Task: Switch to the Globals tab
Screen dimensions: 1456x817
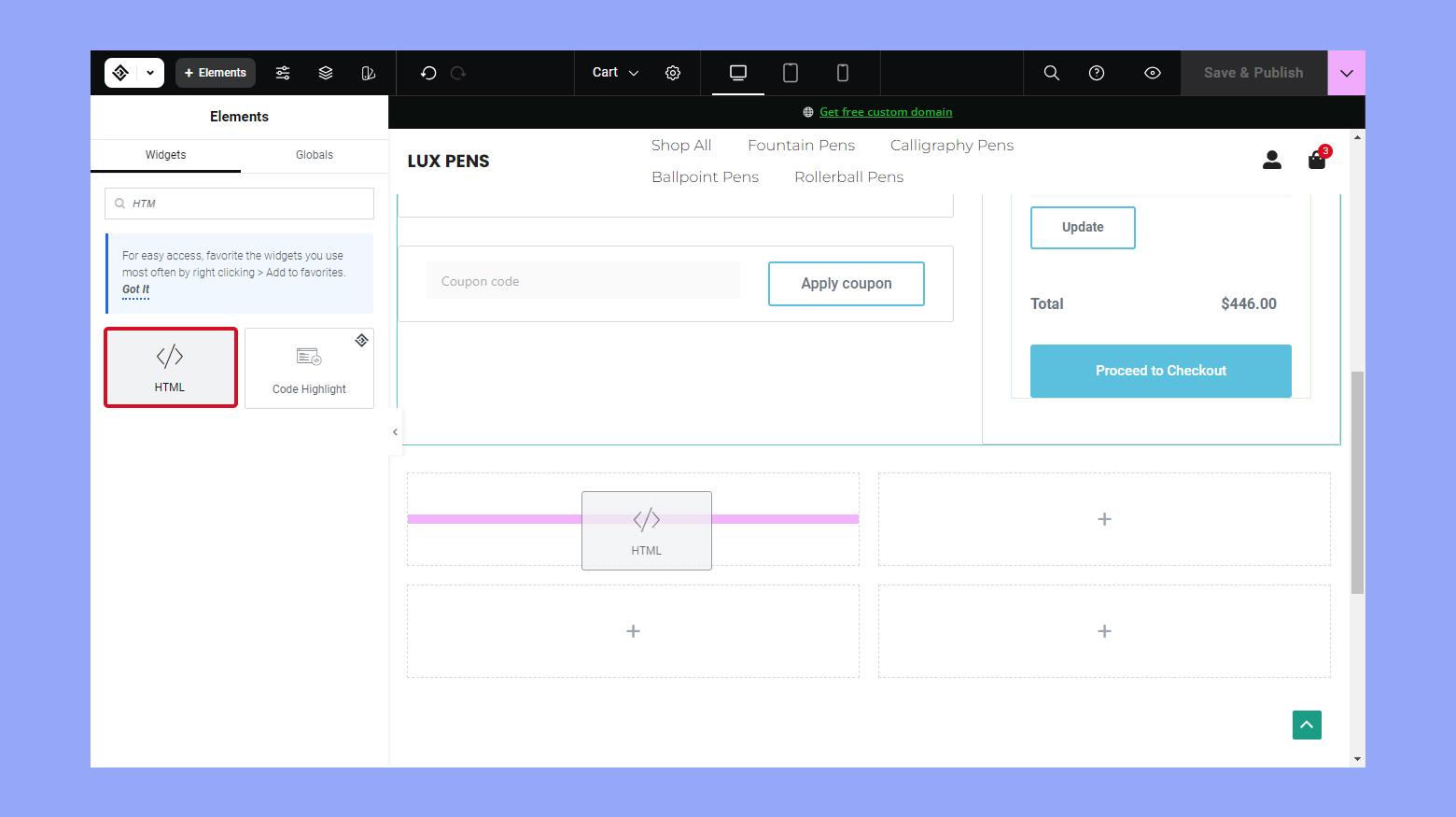Action: 315,155
